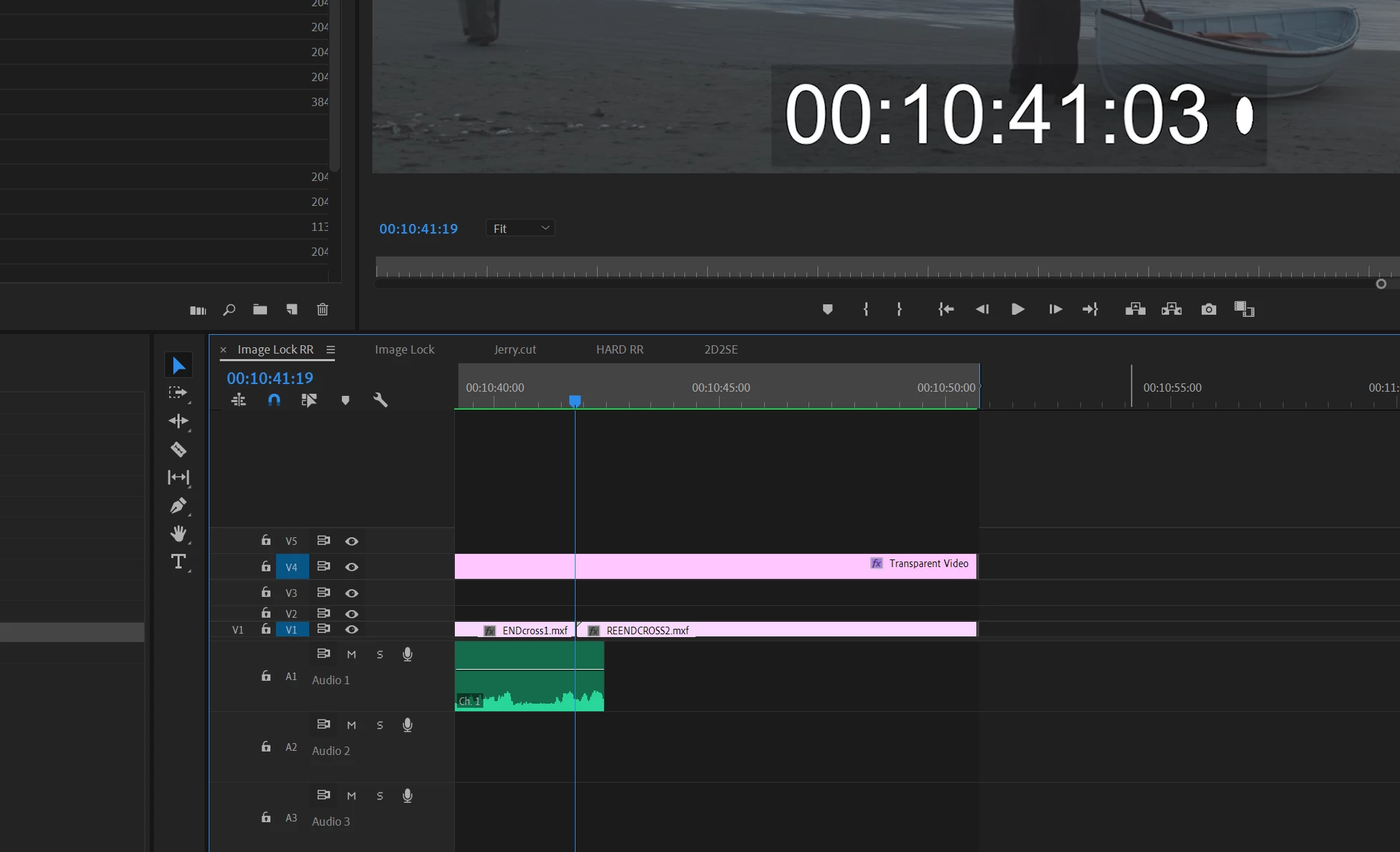Open Image Lock RR panel menu
The image size is (1400, 852).
pos(331,350)
